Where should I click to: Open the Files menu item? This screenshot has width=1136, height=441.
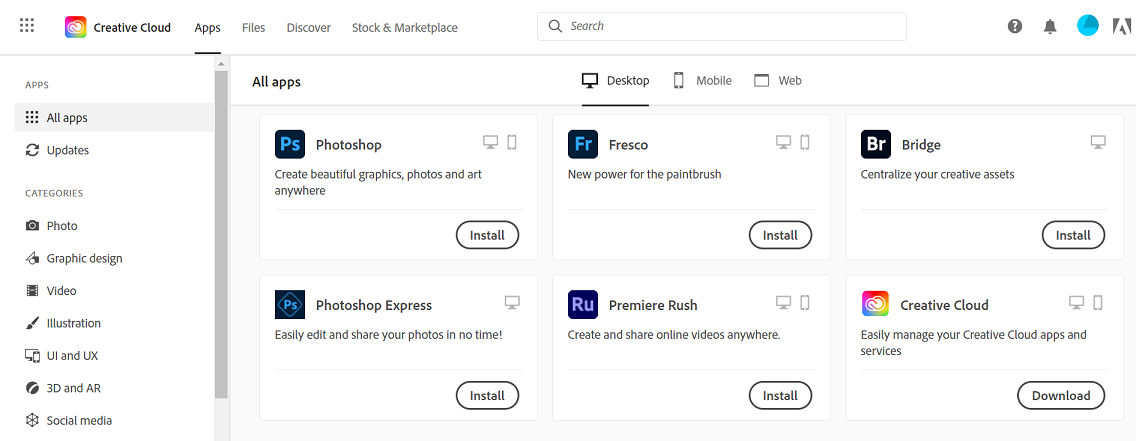(x=254, y=28)
